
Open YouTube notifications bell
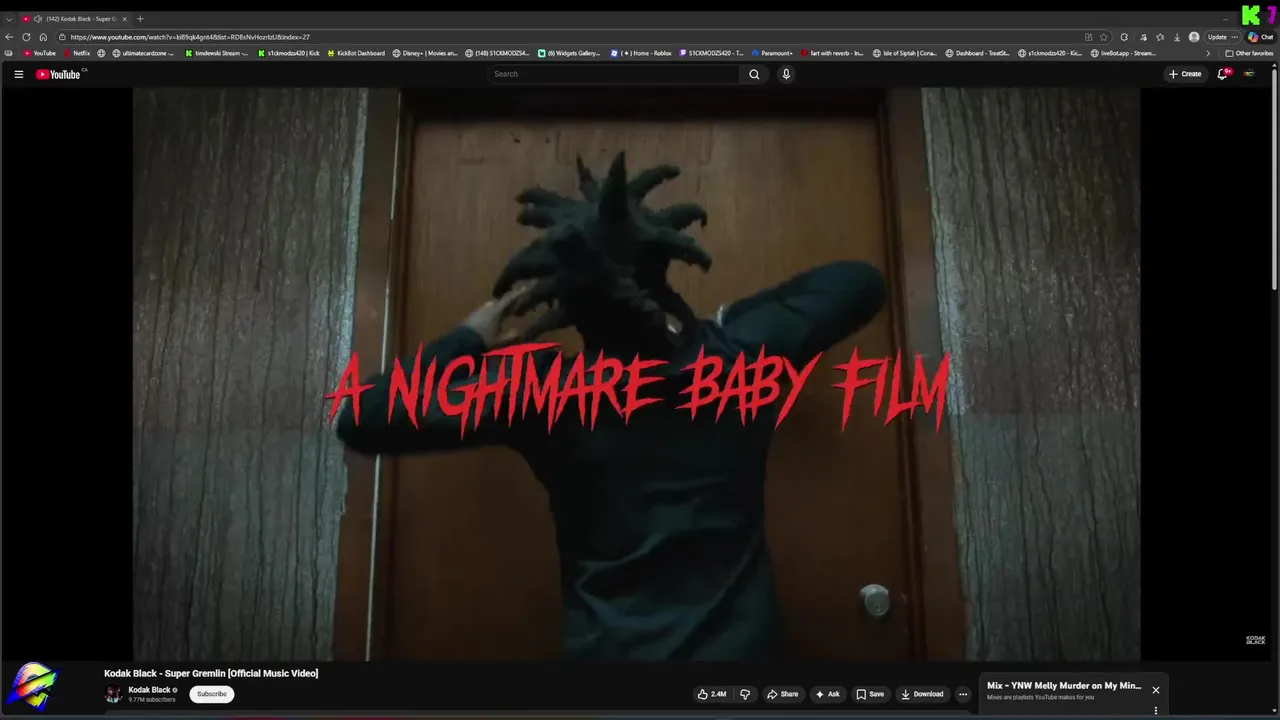[1223, 74]
